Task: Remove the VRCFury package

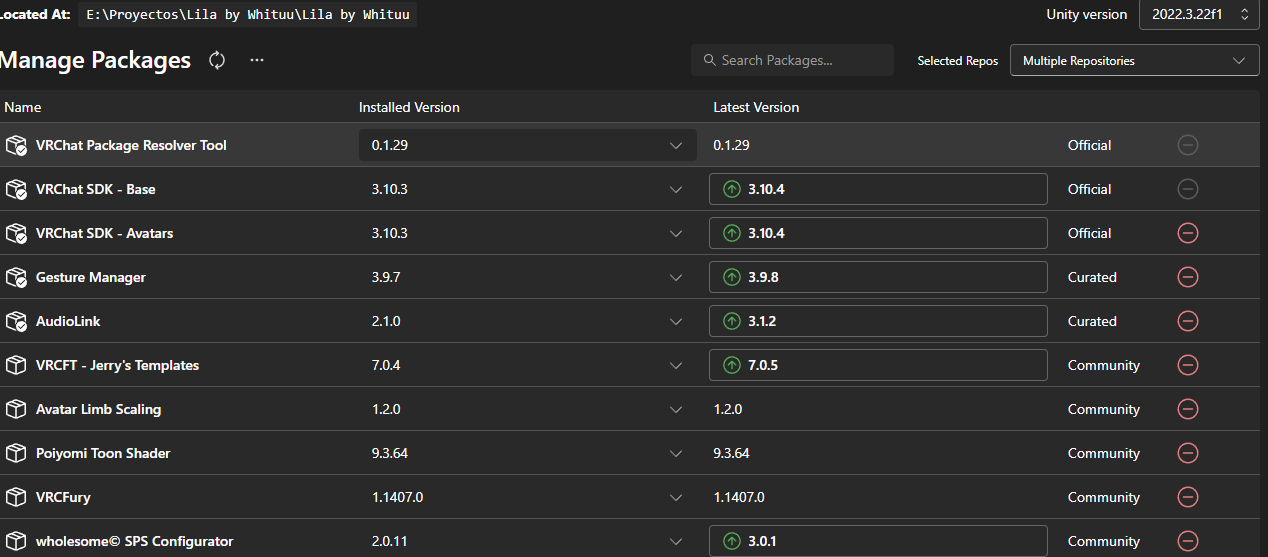Action: (1188, 497)
